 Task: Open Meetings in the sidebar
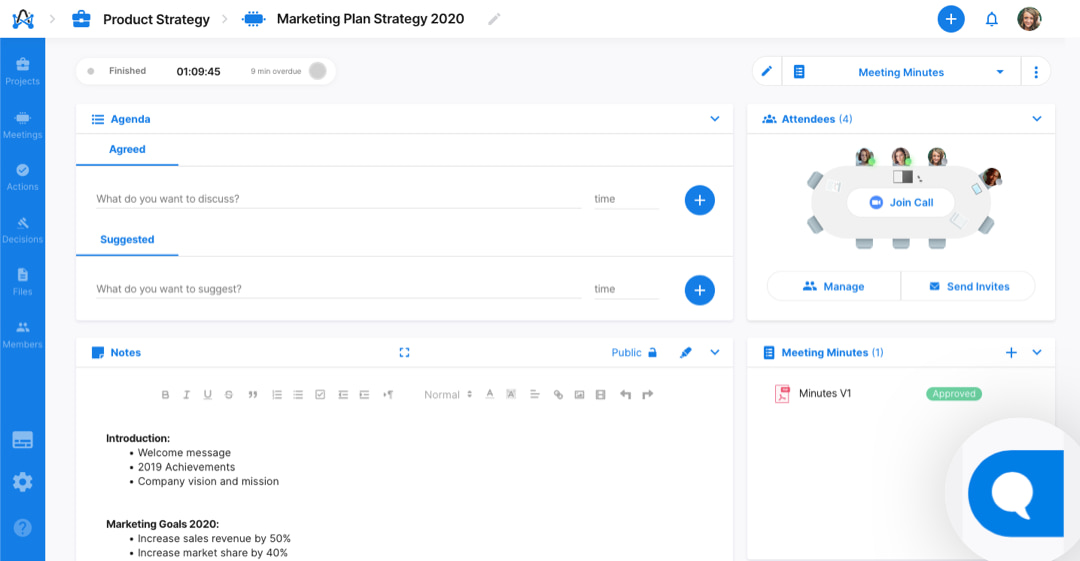[x=22, y=125]
